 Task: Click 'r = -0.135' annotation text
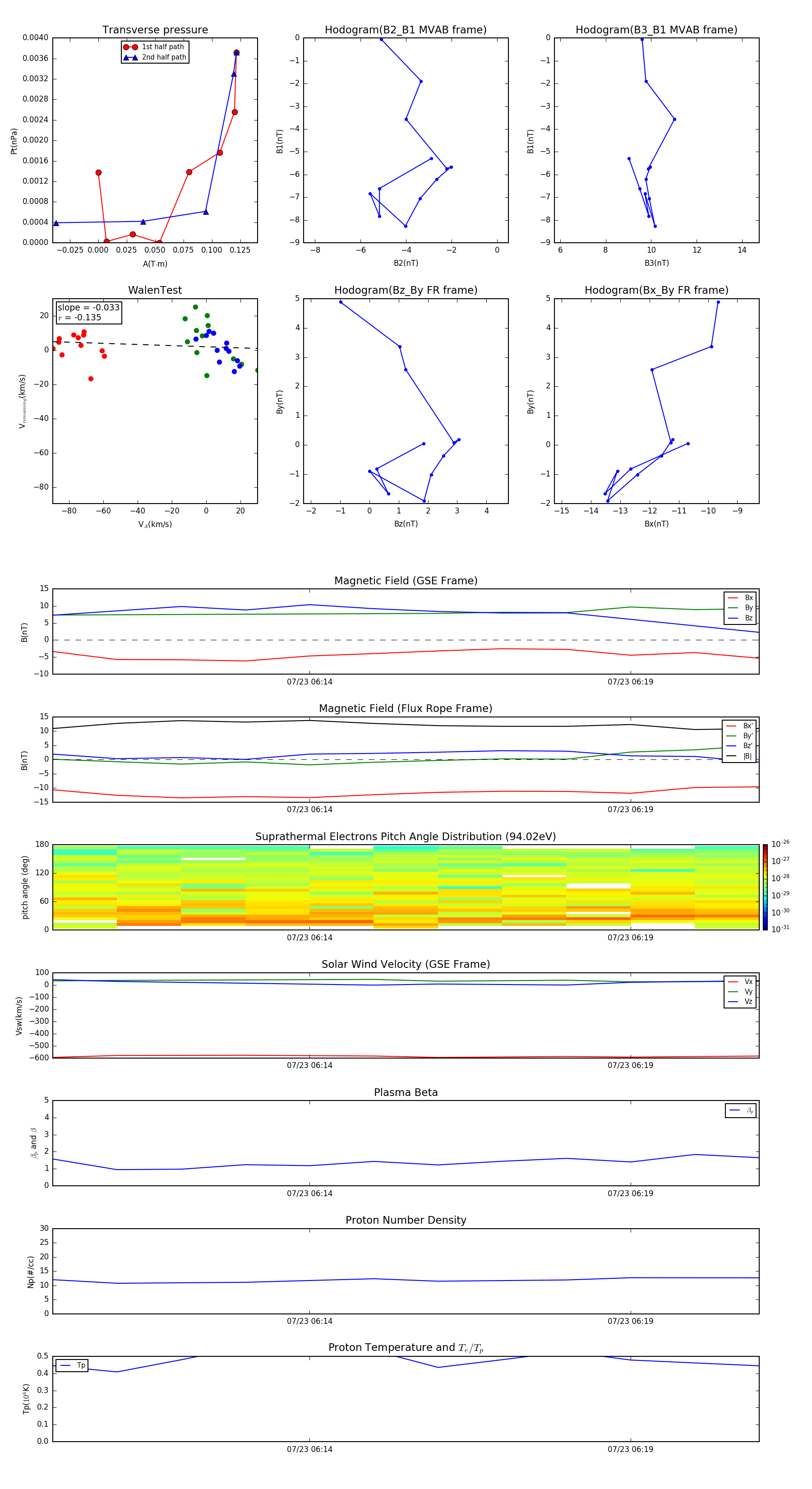click(x=80, y=317)
